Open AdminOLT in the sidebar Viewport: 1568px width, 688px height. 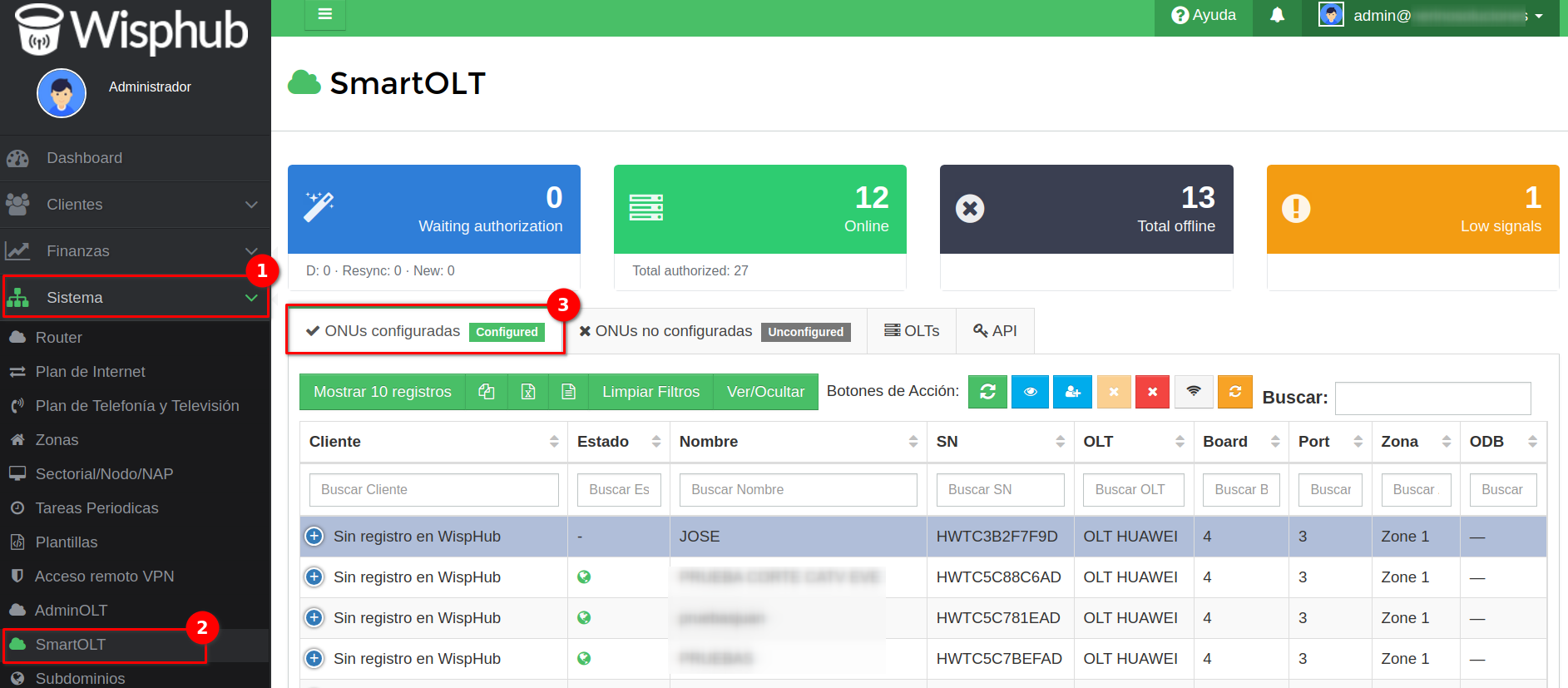(136, 611)
